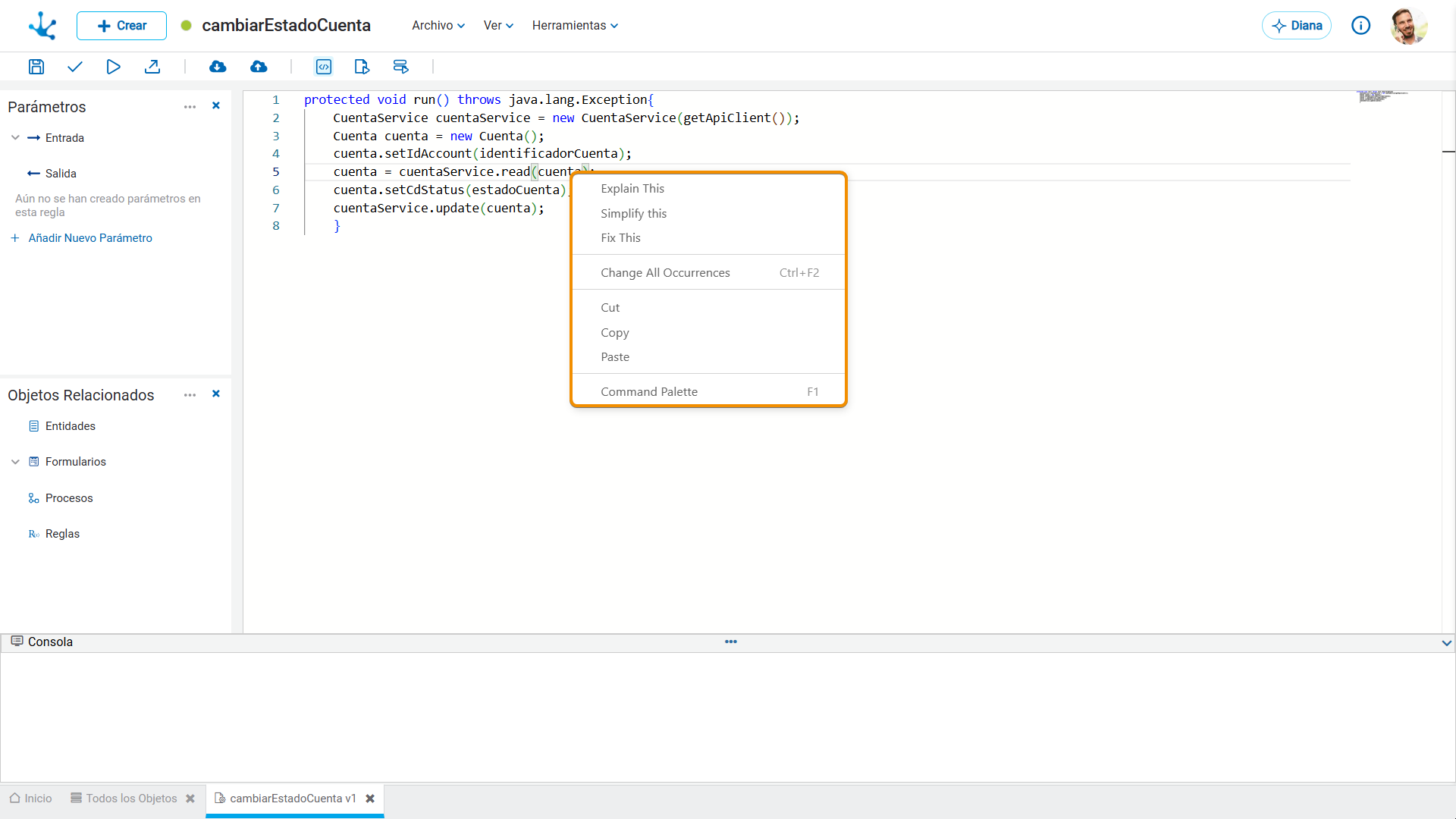Close the Todos los Objetos tab
This screenshot has width=1456, height=819.
coord(190,799)
